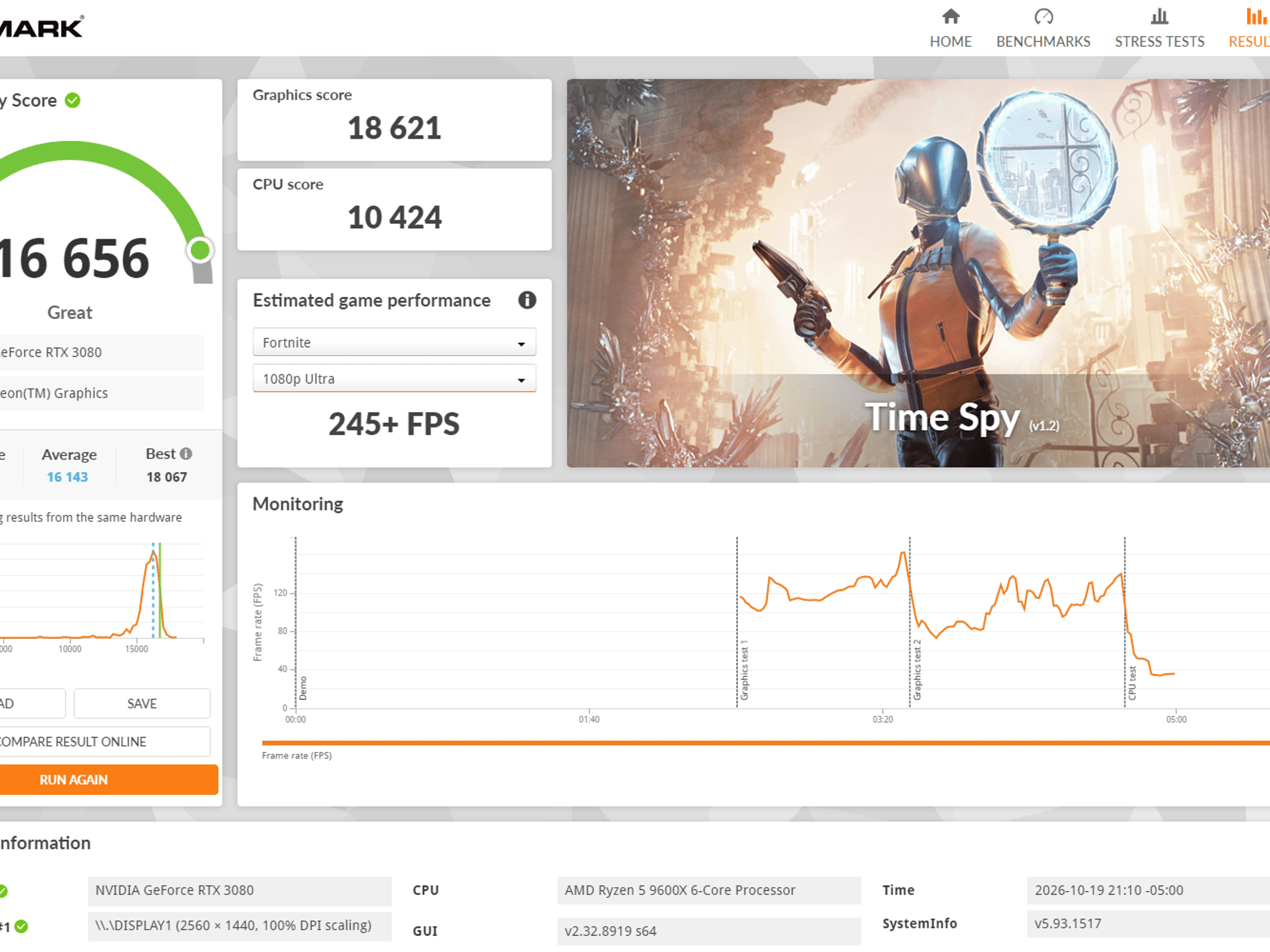Click the info icon next to Best

185,454
